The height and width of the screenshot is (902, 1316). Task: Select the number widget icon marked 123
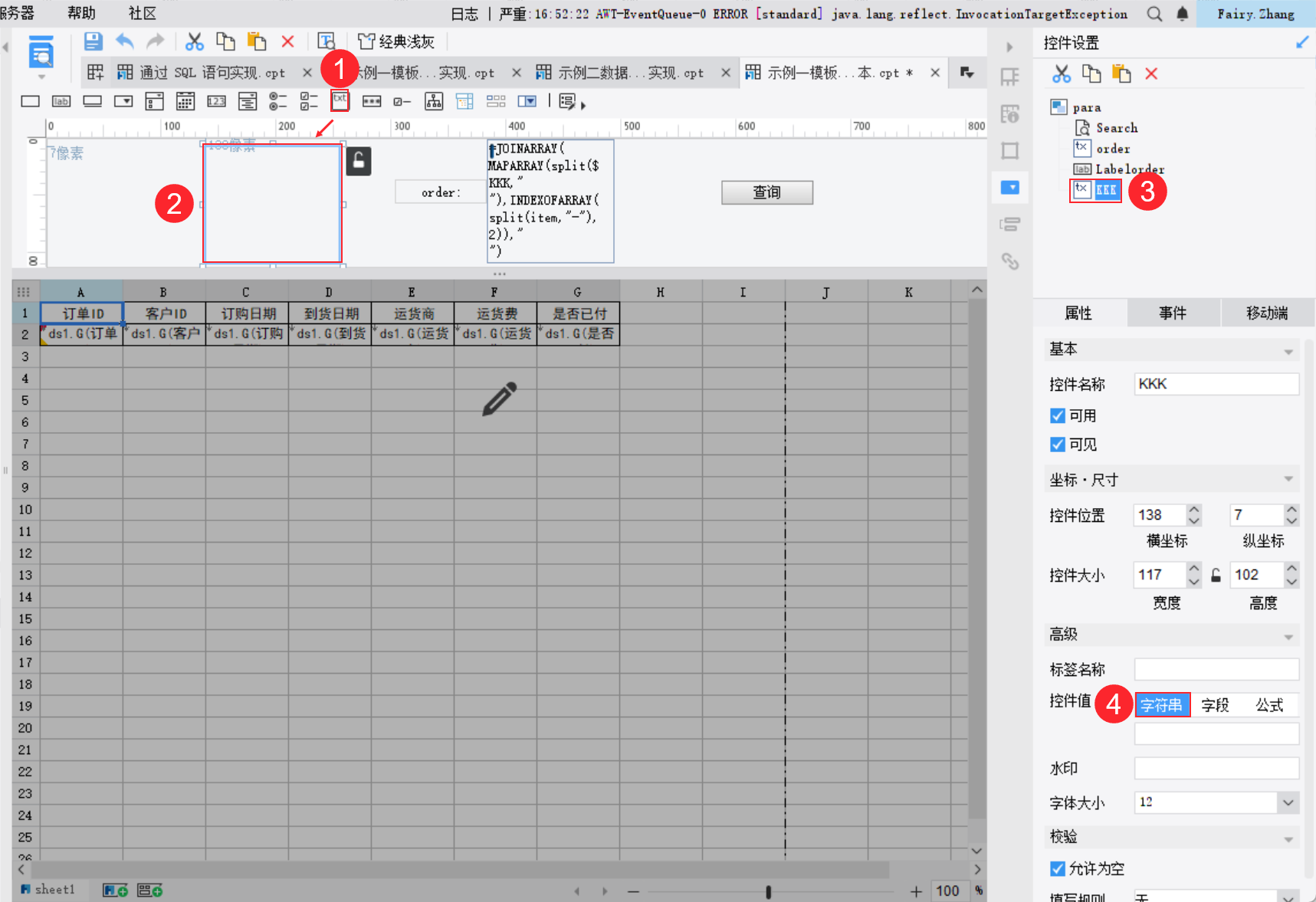pos(217,101)
